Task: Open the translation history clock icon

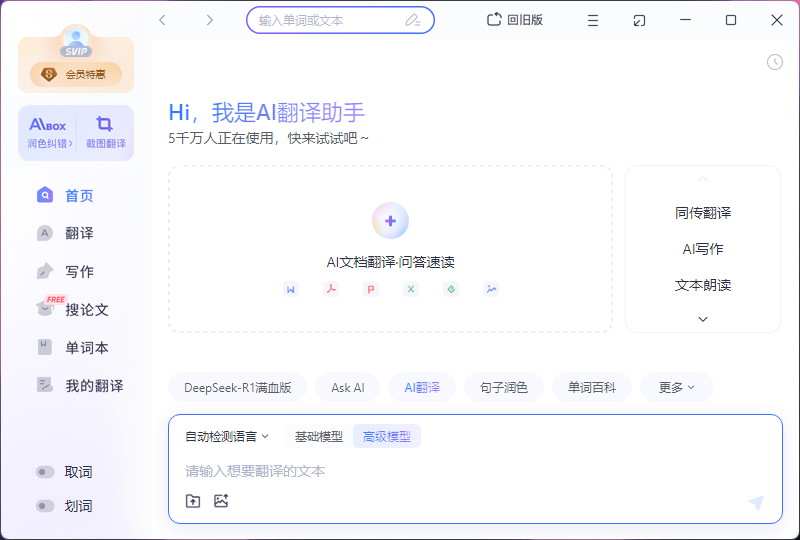Action: pyautogui.click(x=774, y=62)
